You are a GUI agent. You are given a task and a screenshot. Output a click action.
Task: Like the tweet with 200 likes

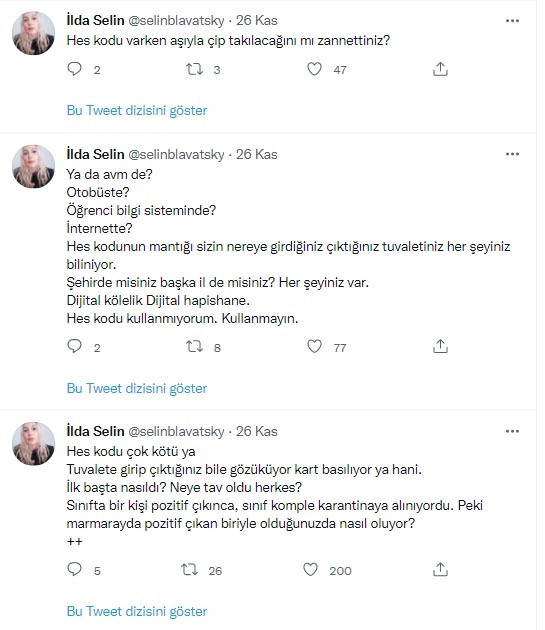tap(310, 569)
